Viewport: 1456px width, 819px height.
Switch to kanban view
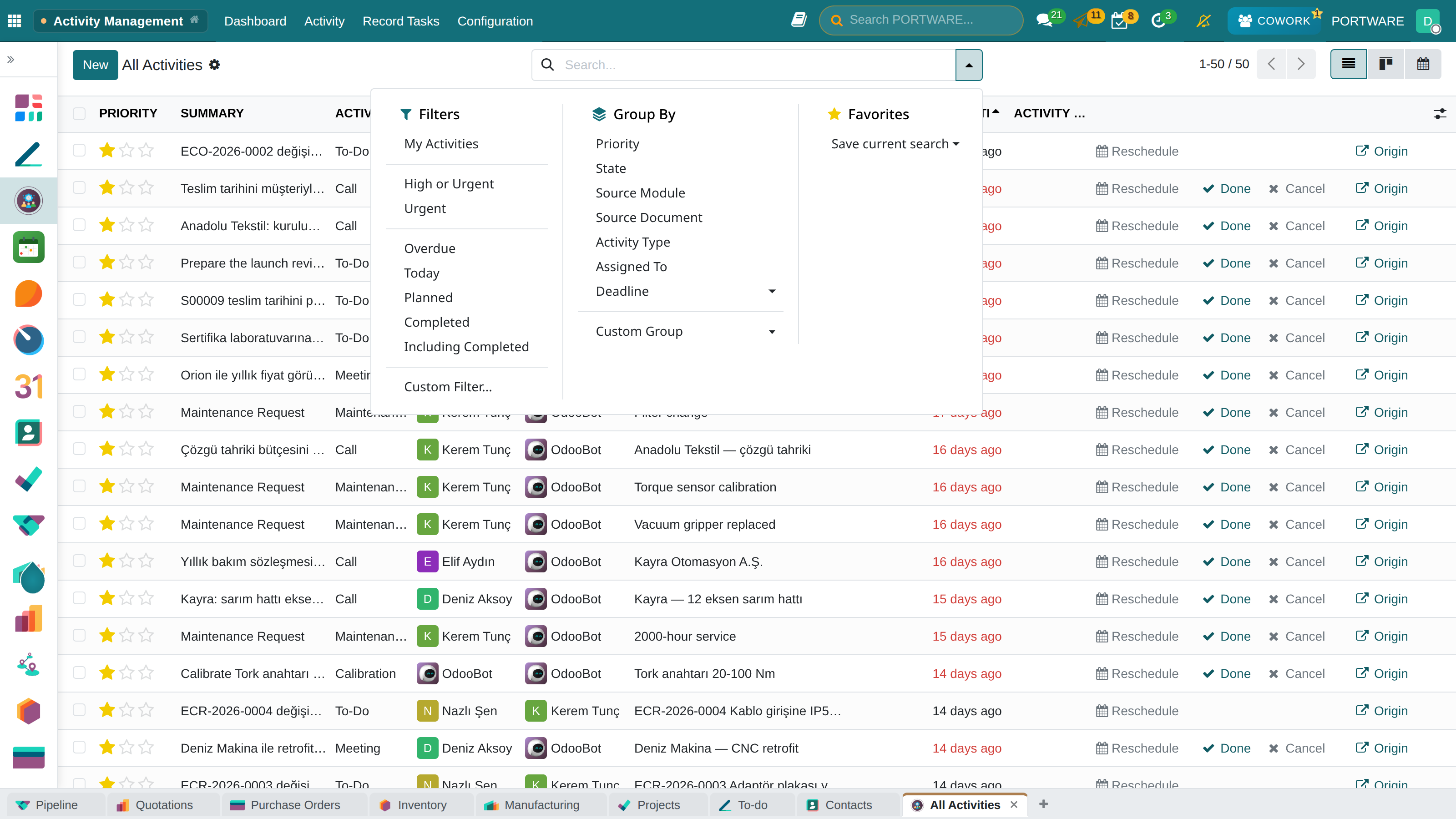pos(1386,64)
